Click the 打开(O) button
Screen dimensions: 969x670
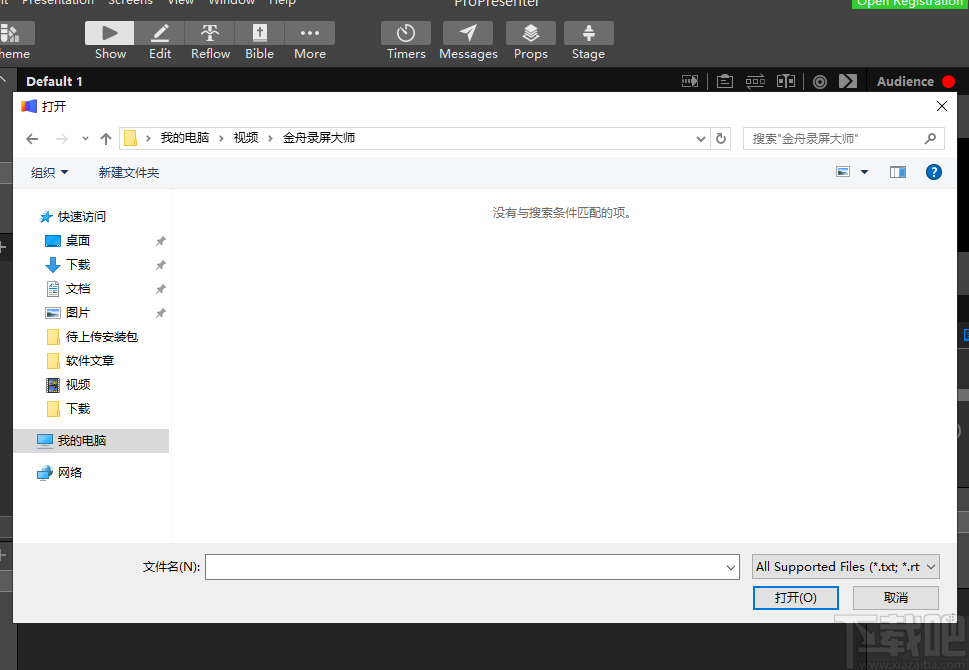(795, 597)
